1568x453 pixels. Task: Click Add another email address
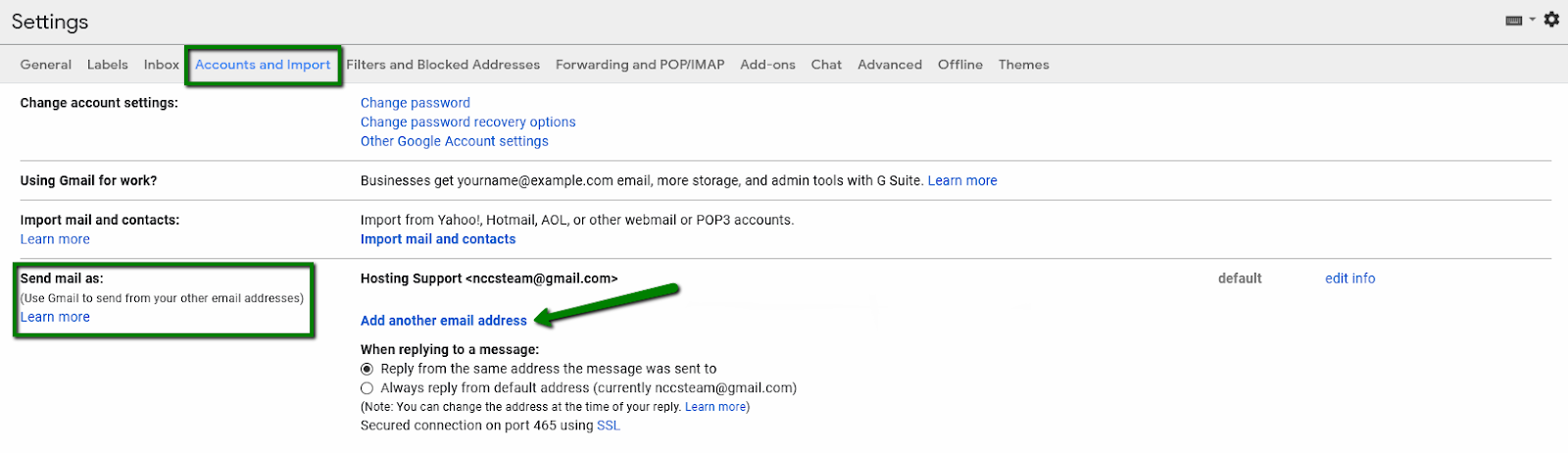click(444, 321)
